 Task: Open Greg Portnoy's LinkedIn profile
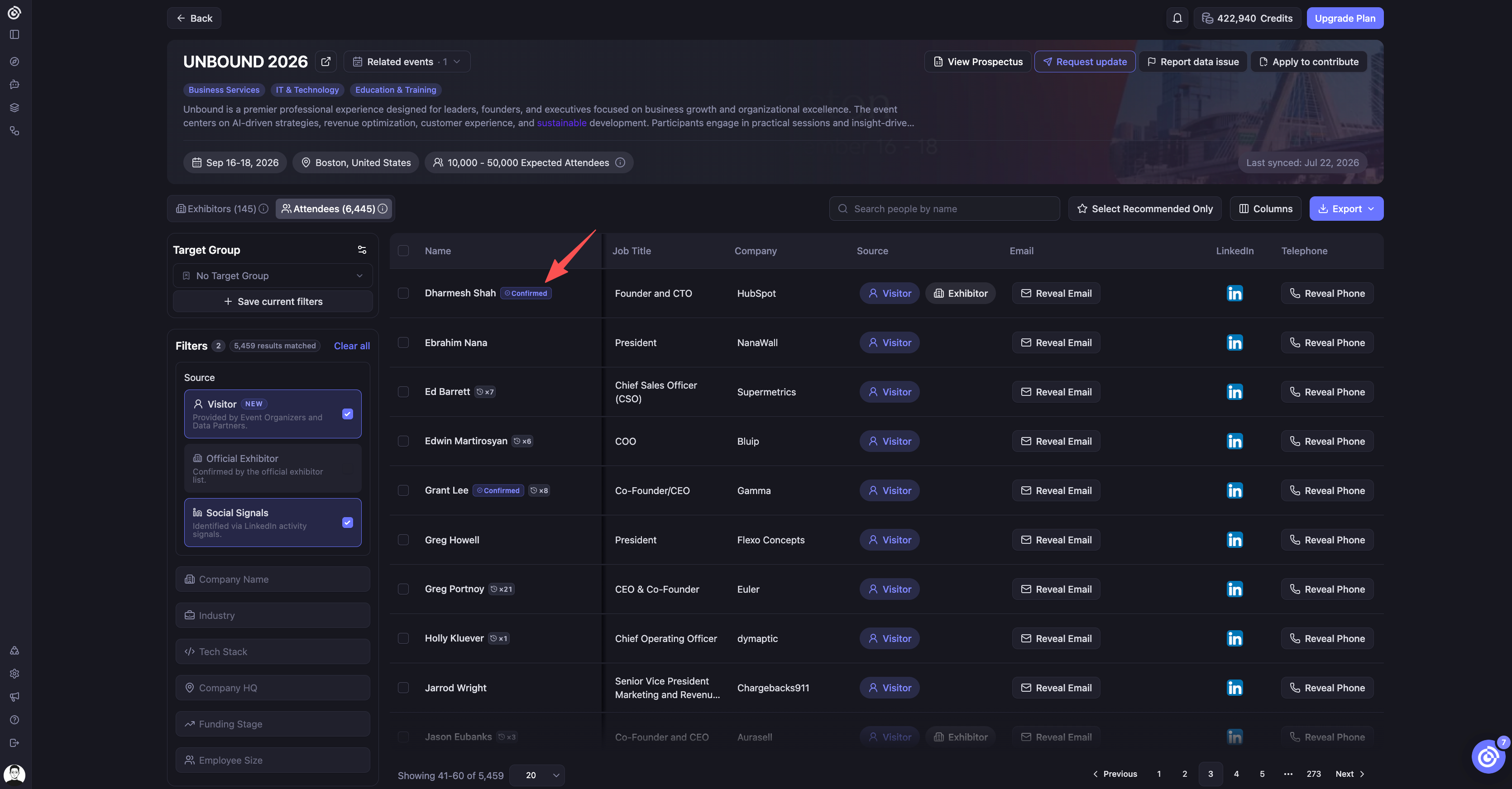1234,589
